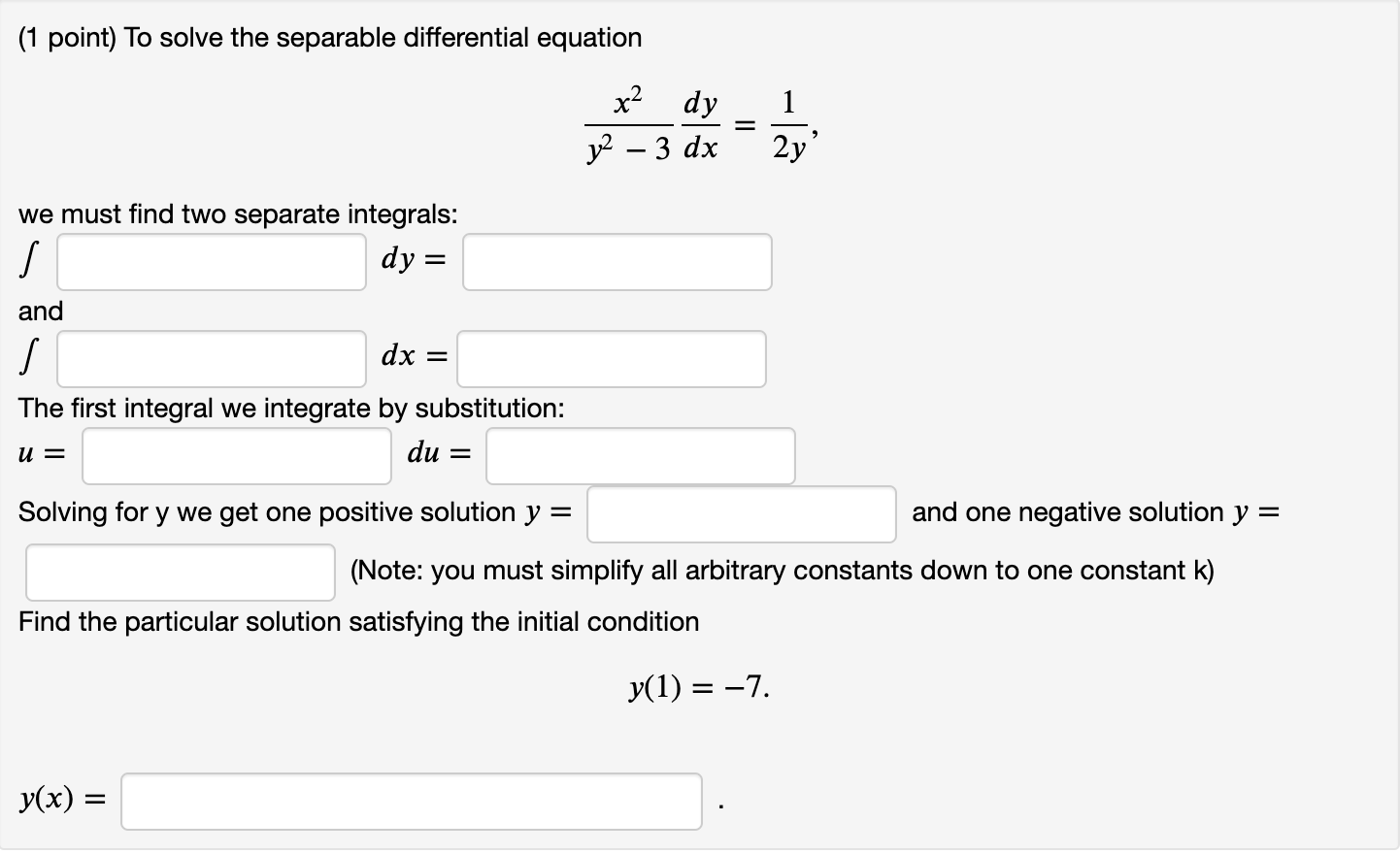Click the integral sign before the dx box

pos(28,354)
